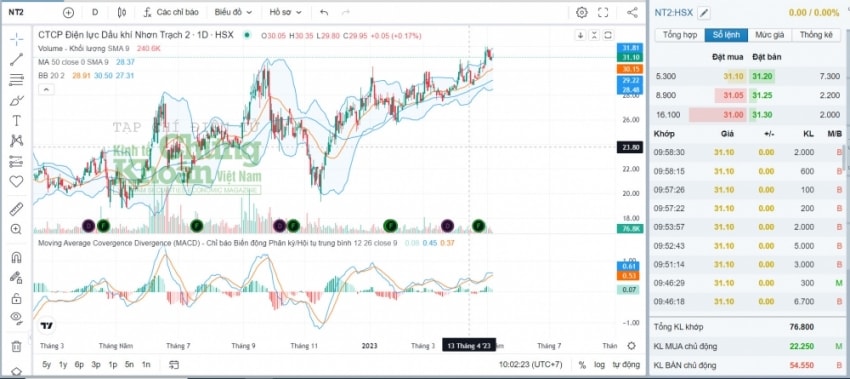Image resolution: width=850 pixels, height=379 pixels.
Task: Switch chart to fullscreen mode
Action: [603, 12]
